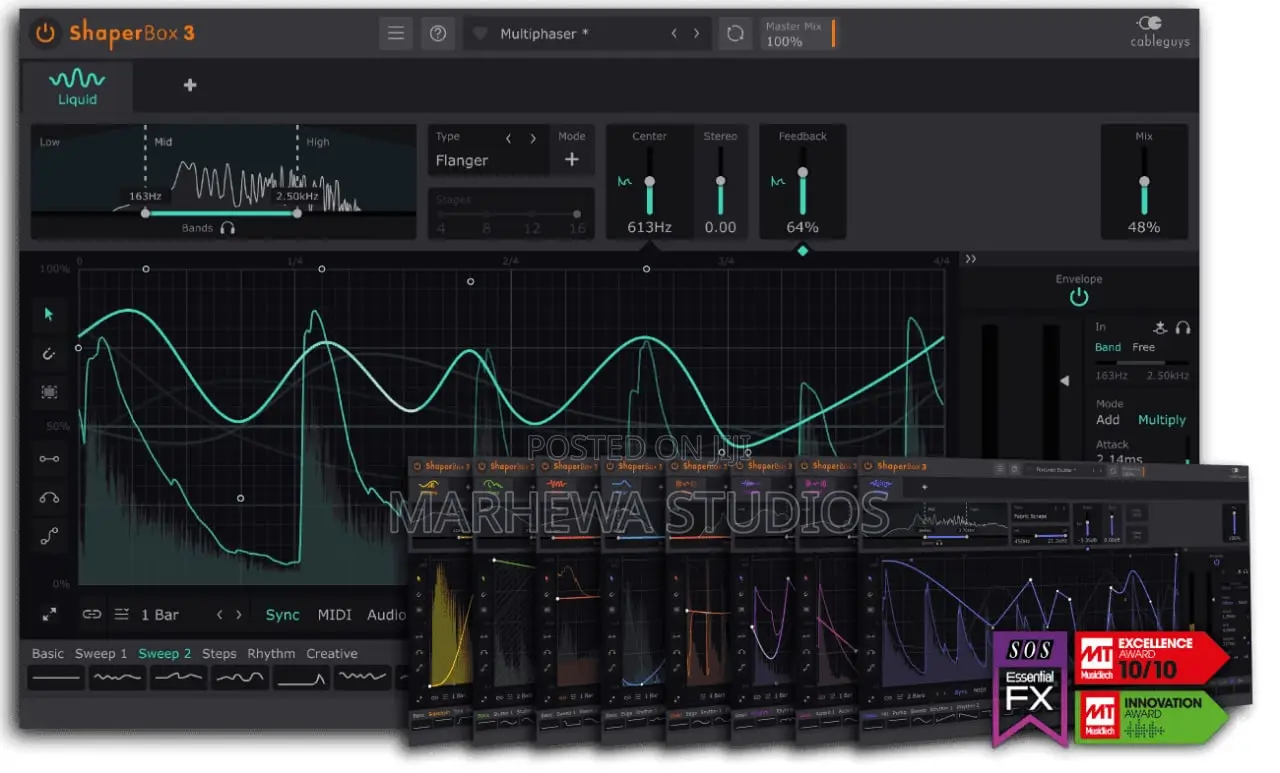Select the Liquid shaper tab
This screenshot has width=1280, height=773.
click(77, 86)
